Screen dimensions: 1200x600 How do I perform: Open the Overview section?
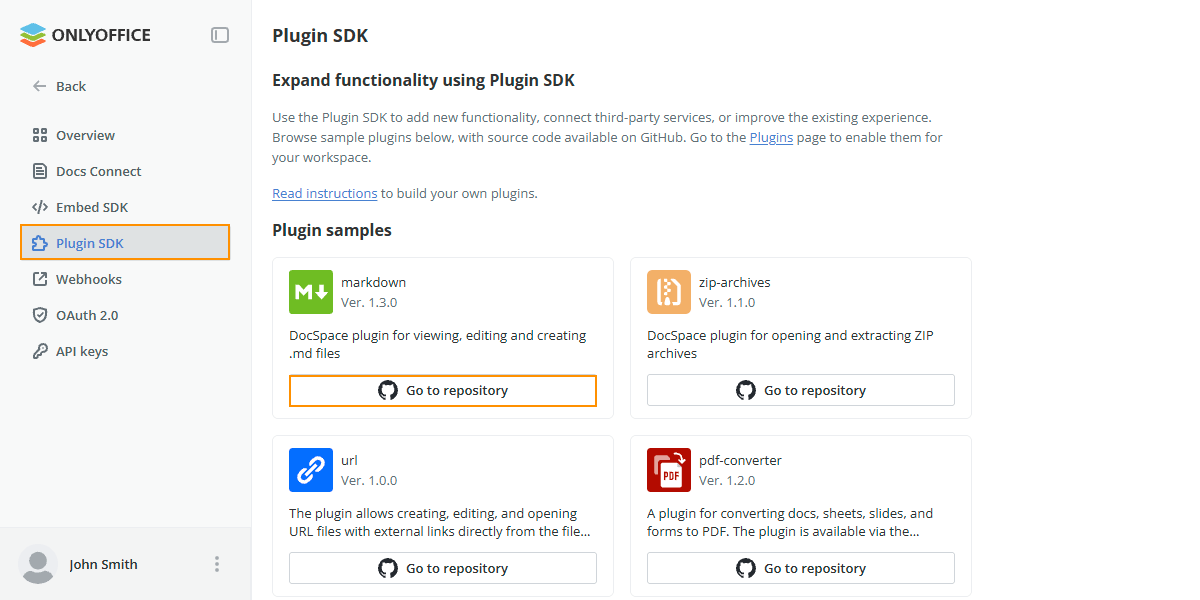point(125,135)
